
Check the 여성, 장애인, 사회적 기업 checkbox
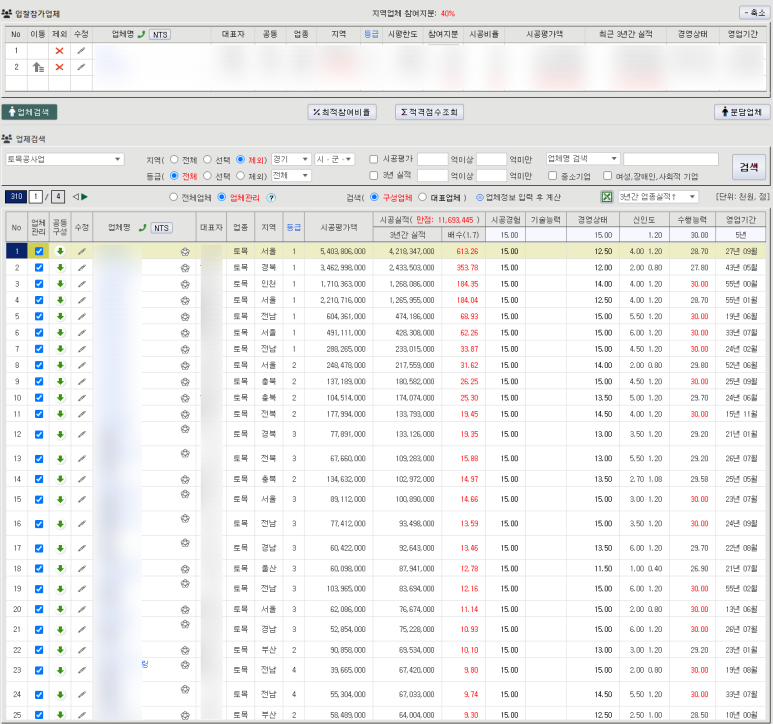608,175
